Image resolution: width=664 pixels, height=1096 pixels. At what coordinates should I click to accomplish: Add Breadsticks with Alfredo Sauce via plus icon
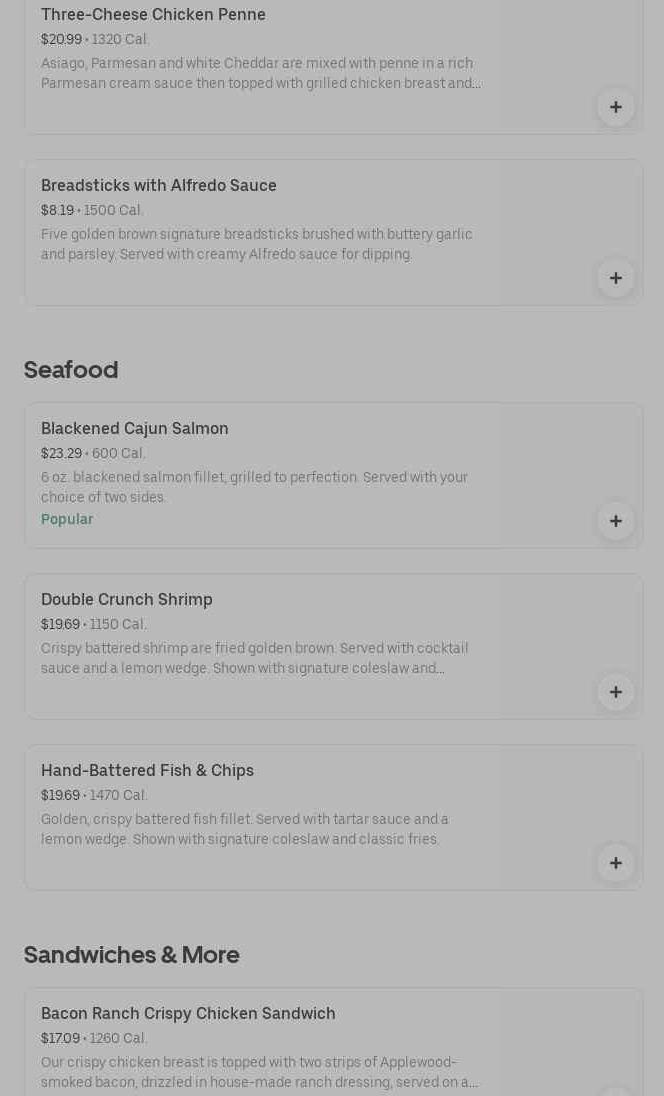pyautogui.click(x=615, y=278)
